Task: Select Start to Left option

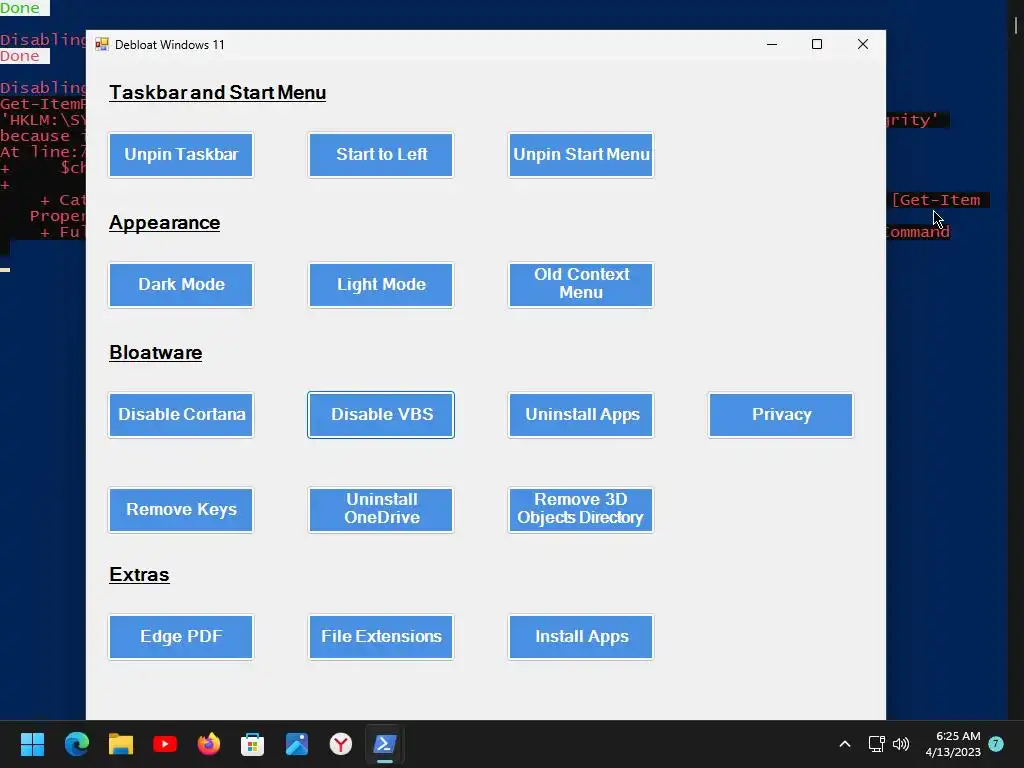Action: click(381, 155)
